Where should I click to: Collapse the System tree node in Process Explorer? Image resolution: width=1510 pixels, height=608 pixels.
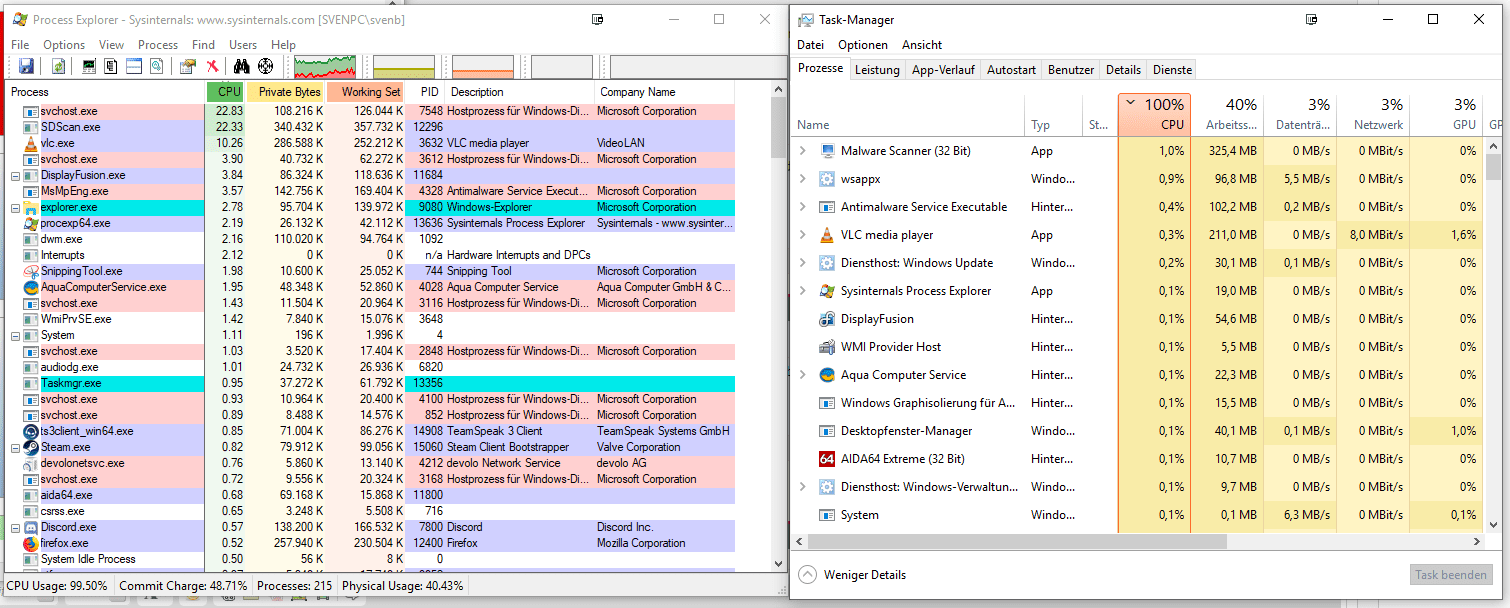(15, 335)
